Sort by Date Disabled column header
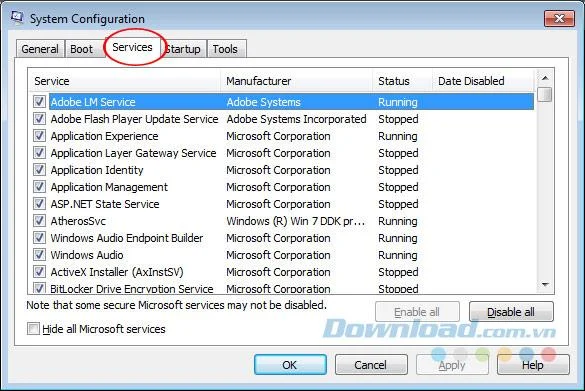 pyautogui.click(x=484, y=81)
